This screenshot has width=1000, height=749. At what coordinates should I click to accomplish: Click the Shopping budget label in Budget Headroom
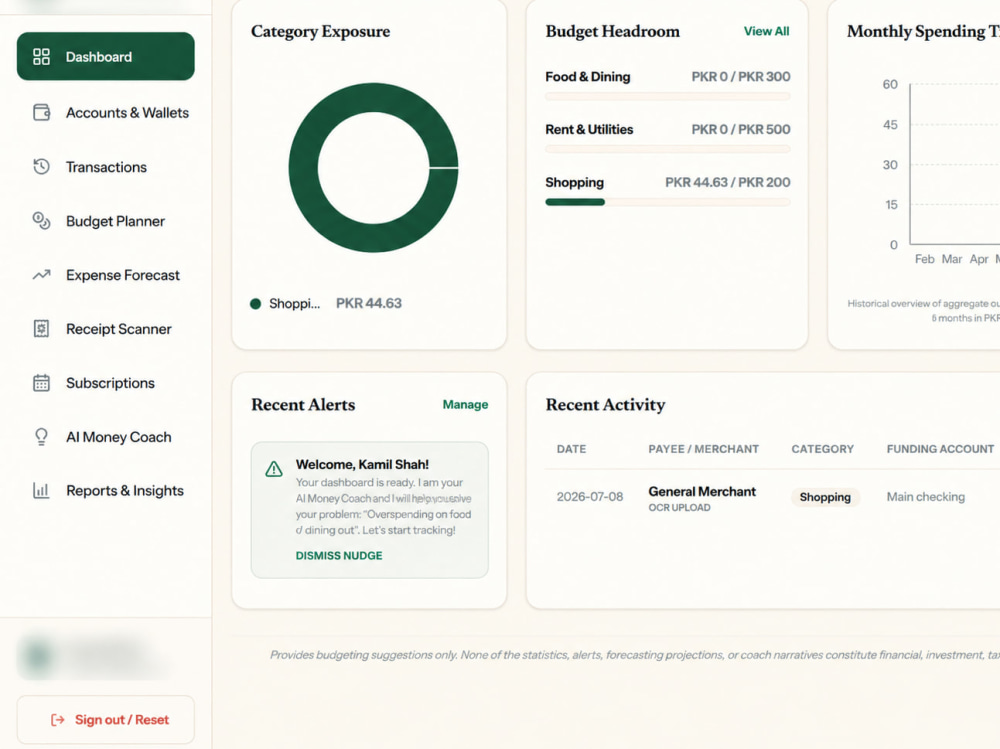point(575,182)
